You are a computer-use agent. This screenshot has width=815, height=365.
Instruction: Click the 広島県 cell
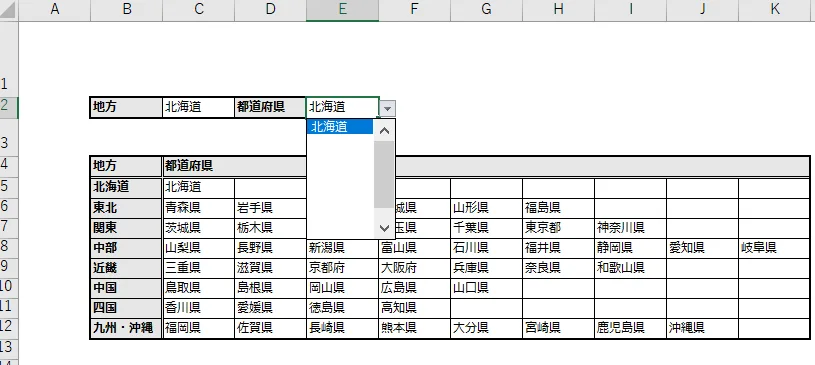tap(414, 288)
